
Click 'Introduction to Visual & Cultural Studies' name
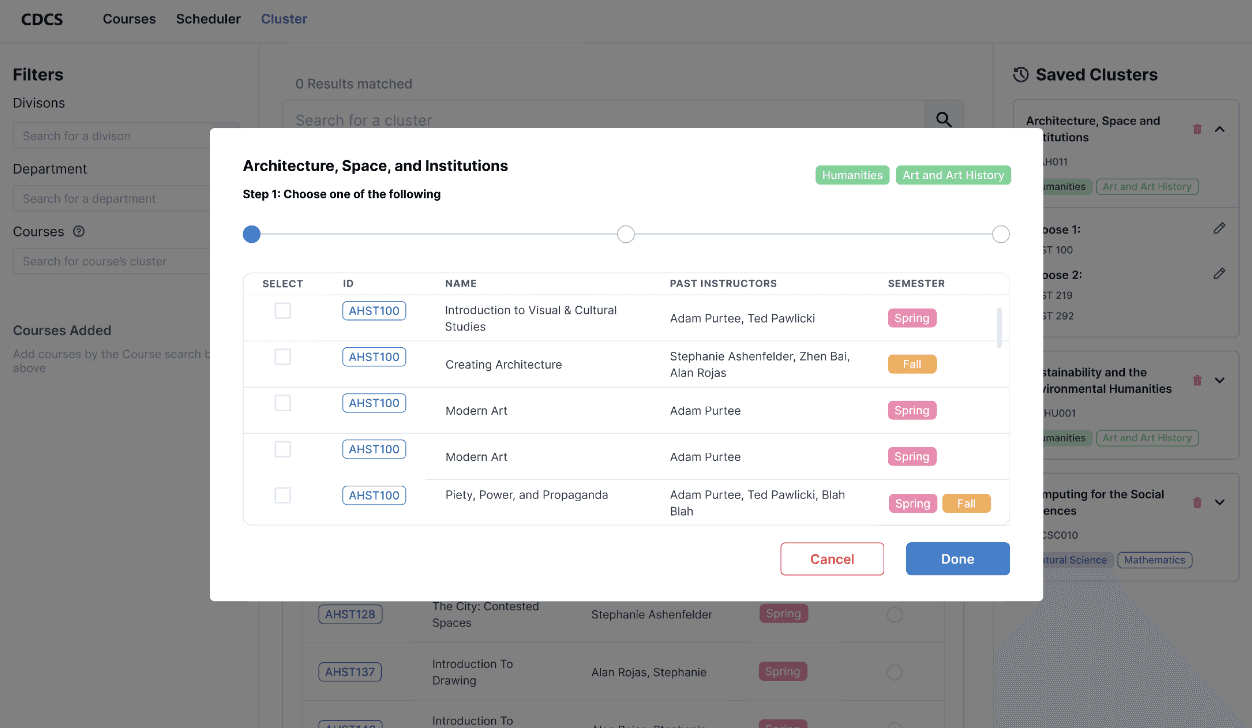[x=531, y=318]
